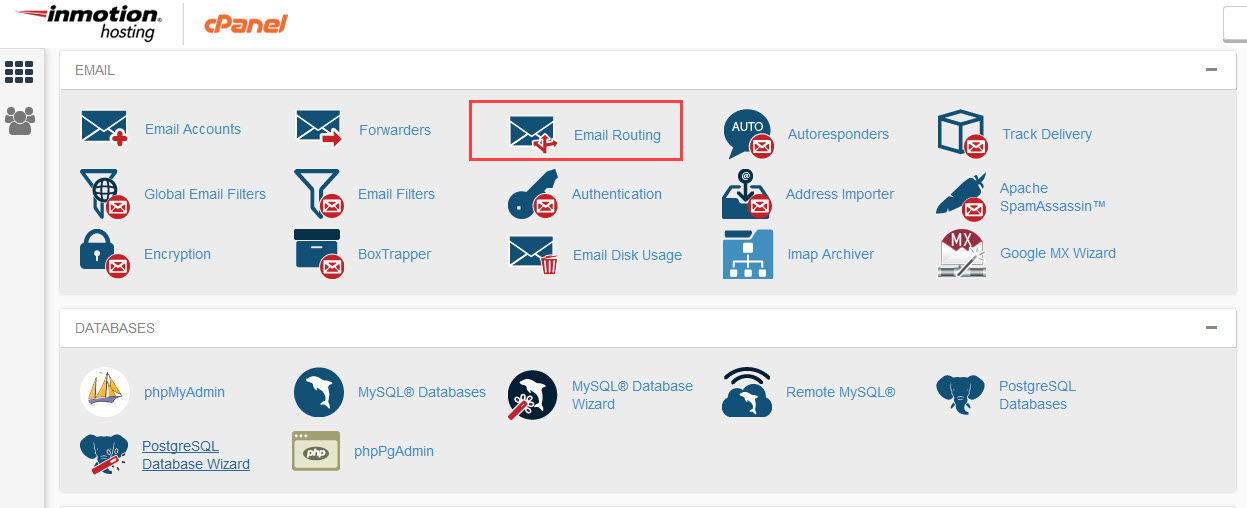The height and width of the screenshot is (508, 1247).
Task: Click the Email Disk Usage link
Action: [627, 255]
